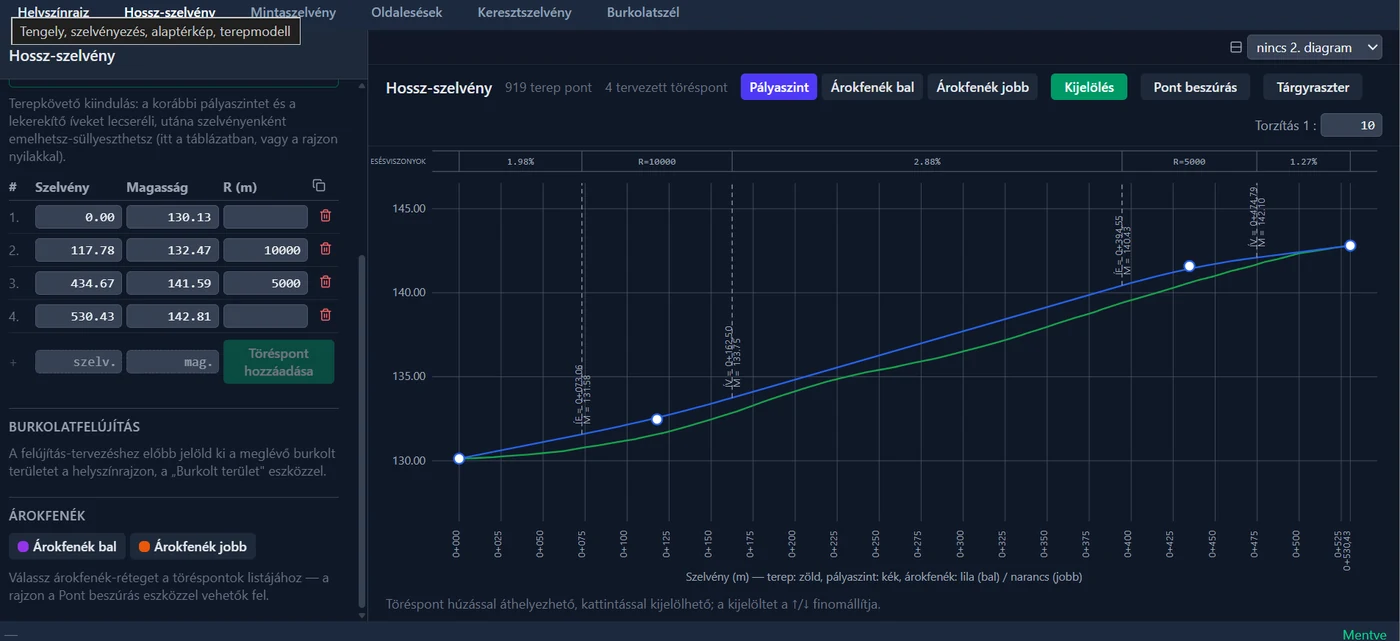Toggle the Pályaszint layer button
The height and width of the screenshot is (641, 1400).
coord(779,87)
